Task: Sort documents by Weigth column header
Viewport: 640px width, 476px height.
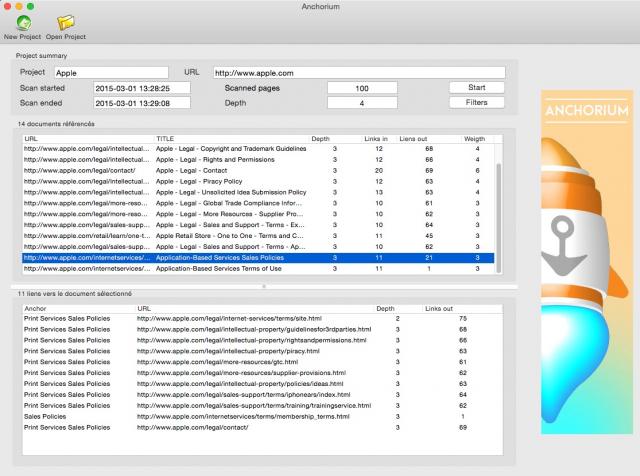Action: click(476, 138)
